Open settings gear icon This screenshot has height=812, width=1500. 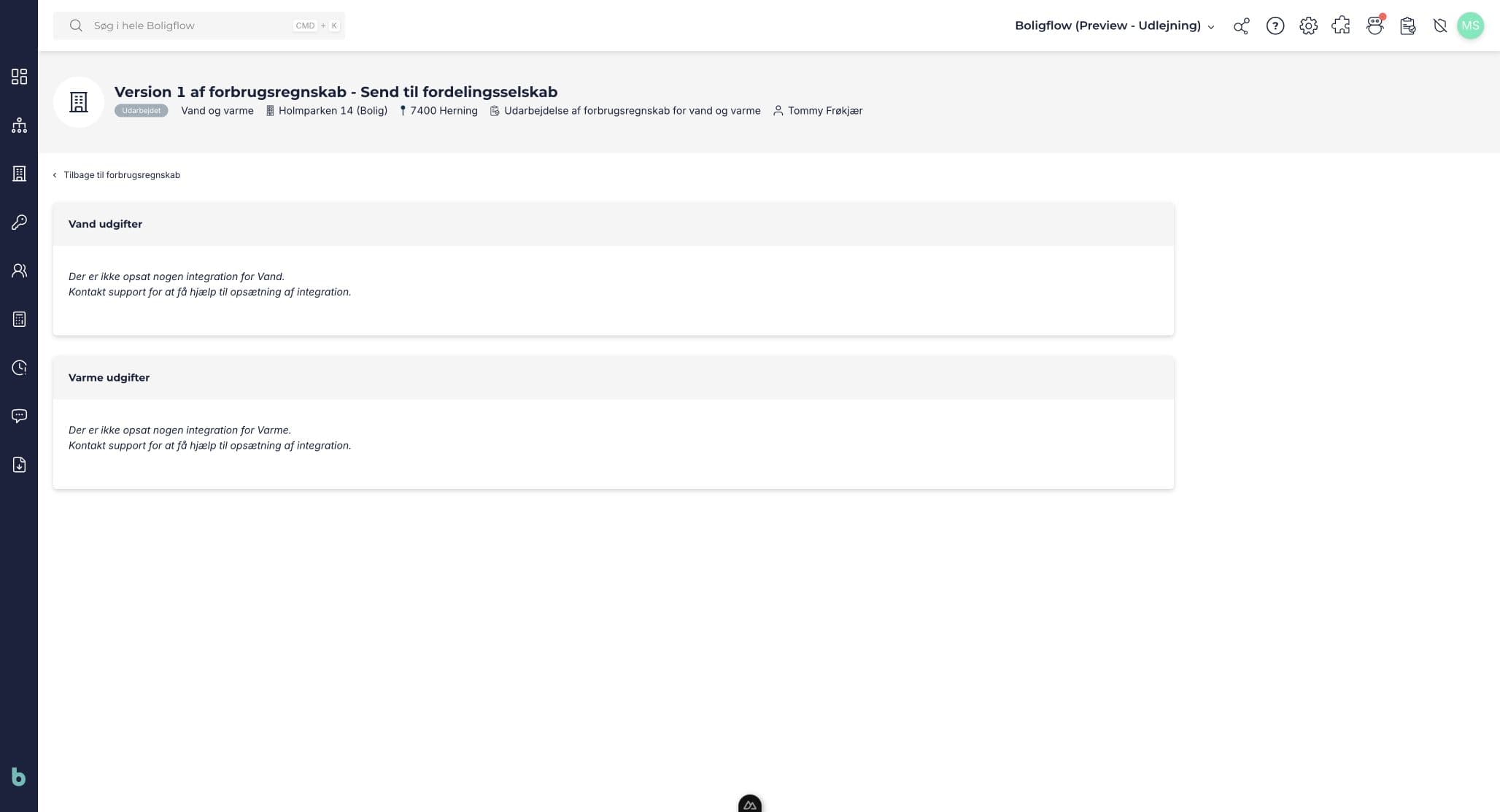click(1308, 26)
